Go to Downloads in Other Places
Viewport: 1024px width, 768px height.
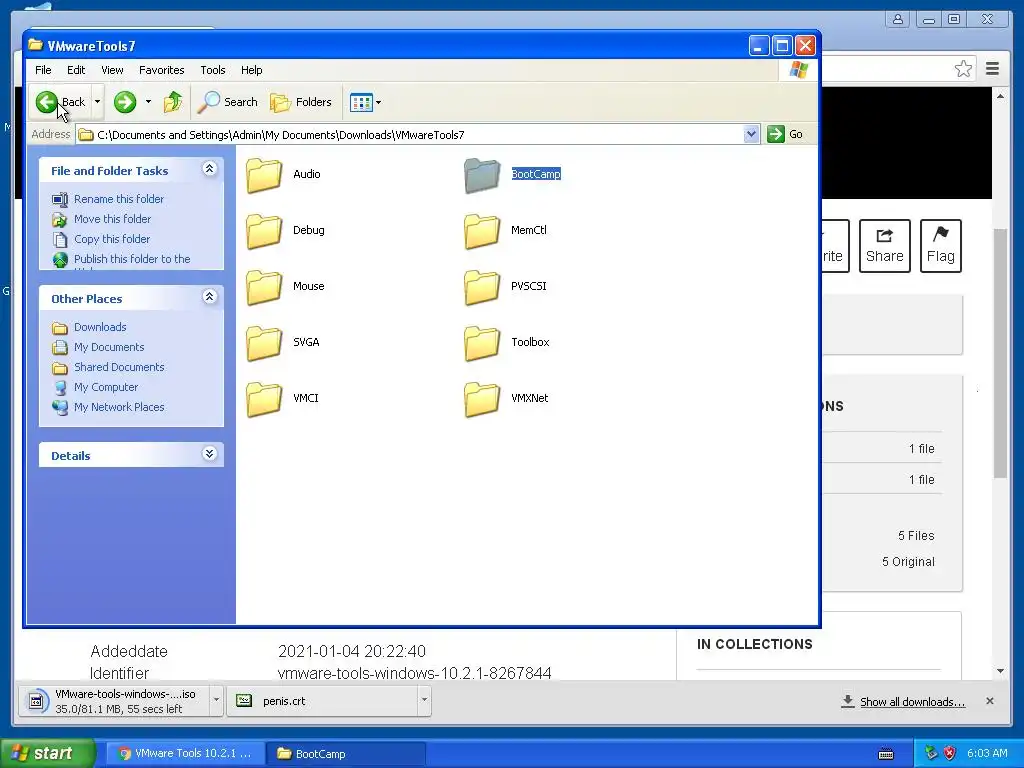point(100,327)
